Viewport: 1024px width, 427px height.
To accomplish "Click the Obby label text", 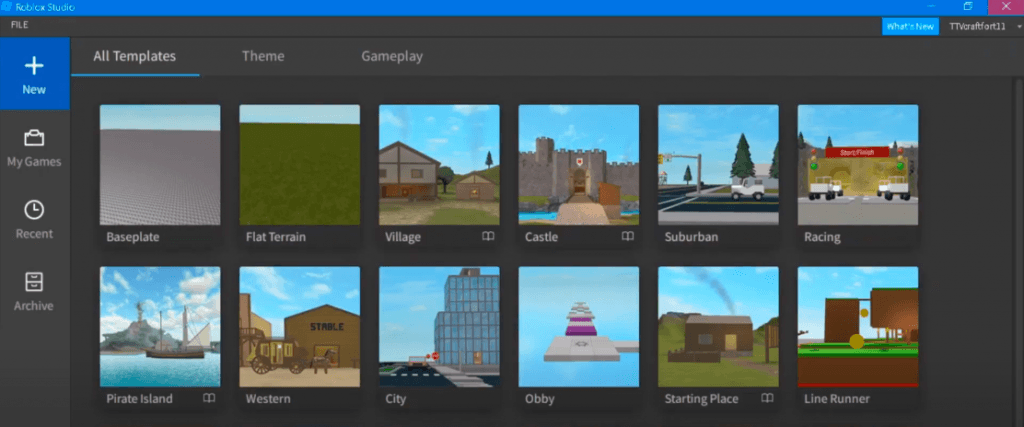I will click(x=539, y=399).
